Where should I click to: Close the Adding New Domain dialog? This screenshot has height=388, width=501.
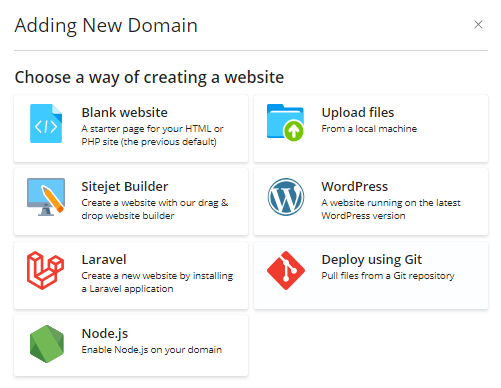[478, 24]
